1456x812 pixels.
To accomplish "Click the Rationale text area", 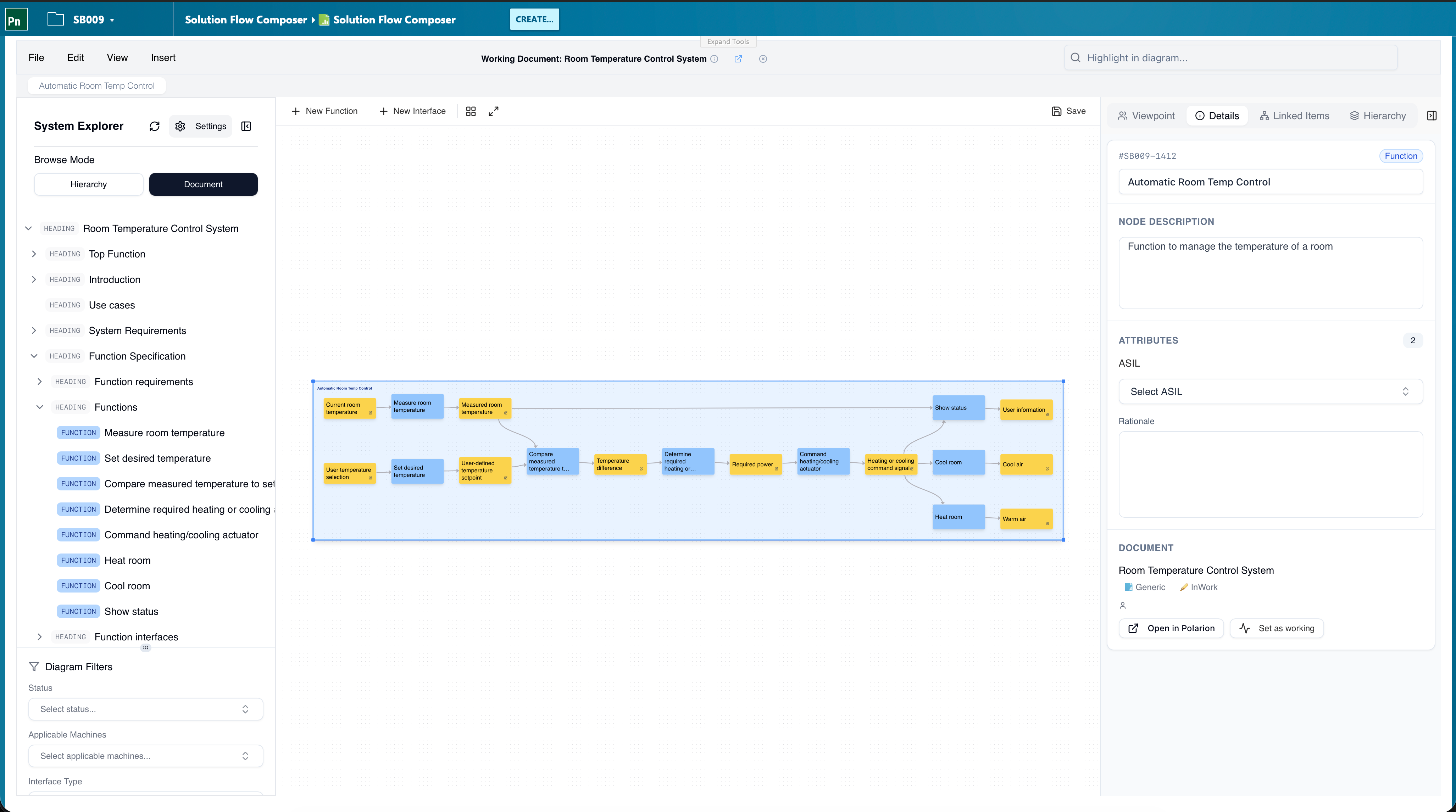I will coord(1270,475).
